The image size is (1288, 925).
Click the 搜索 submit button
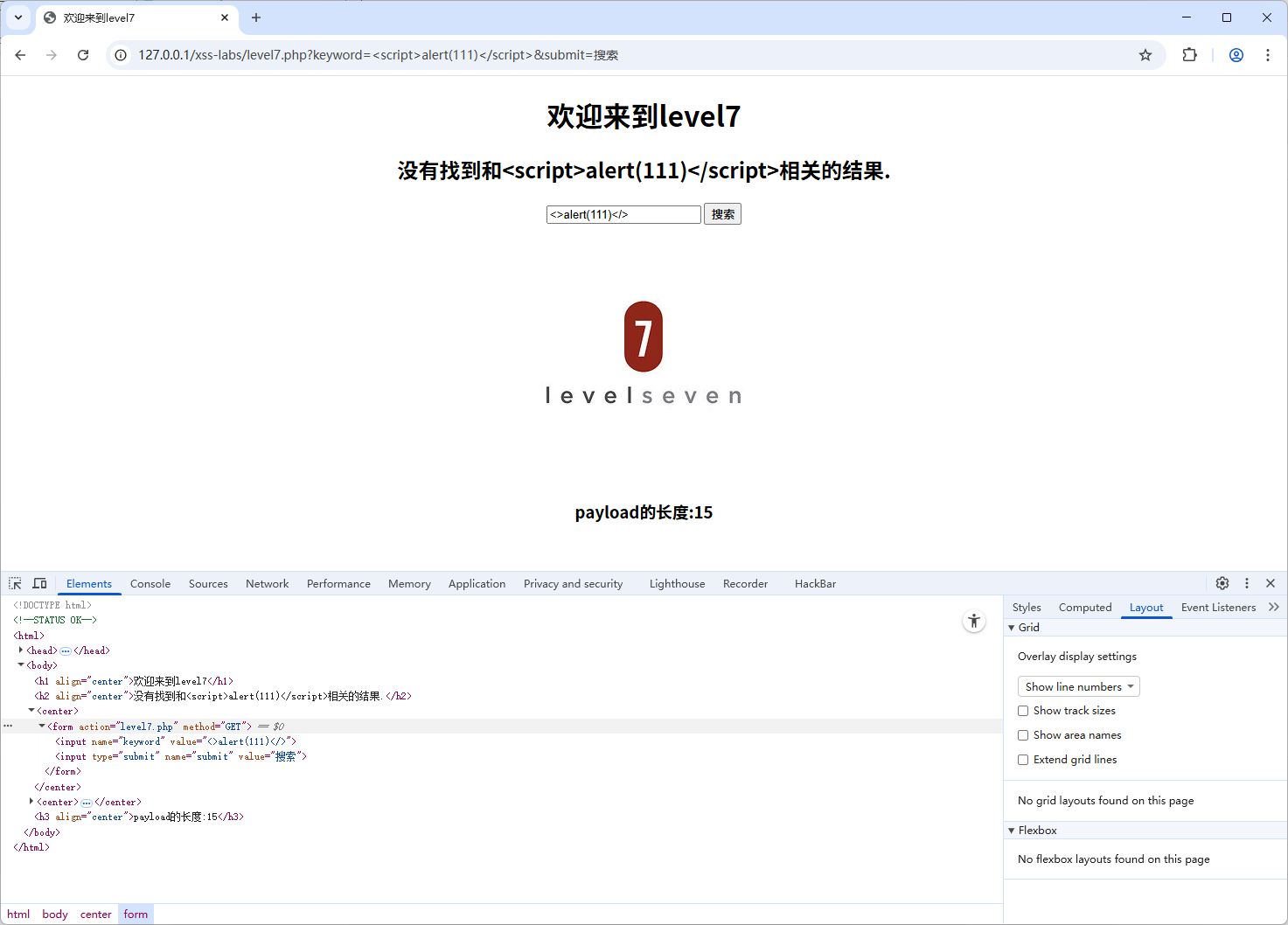(x=722, y=214)
